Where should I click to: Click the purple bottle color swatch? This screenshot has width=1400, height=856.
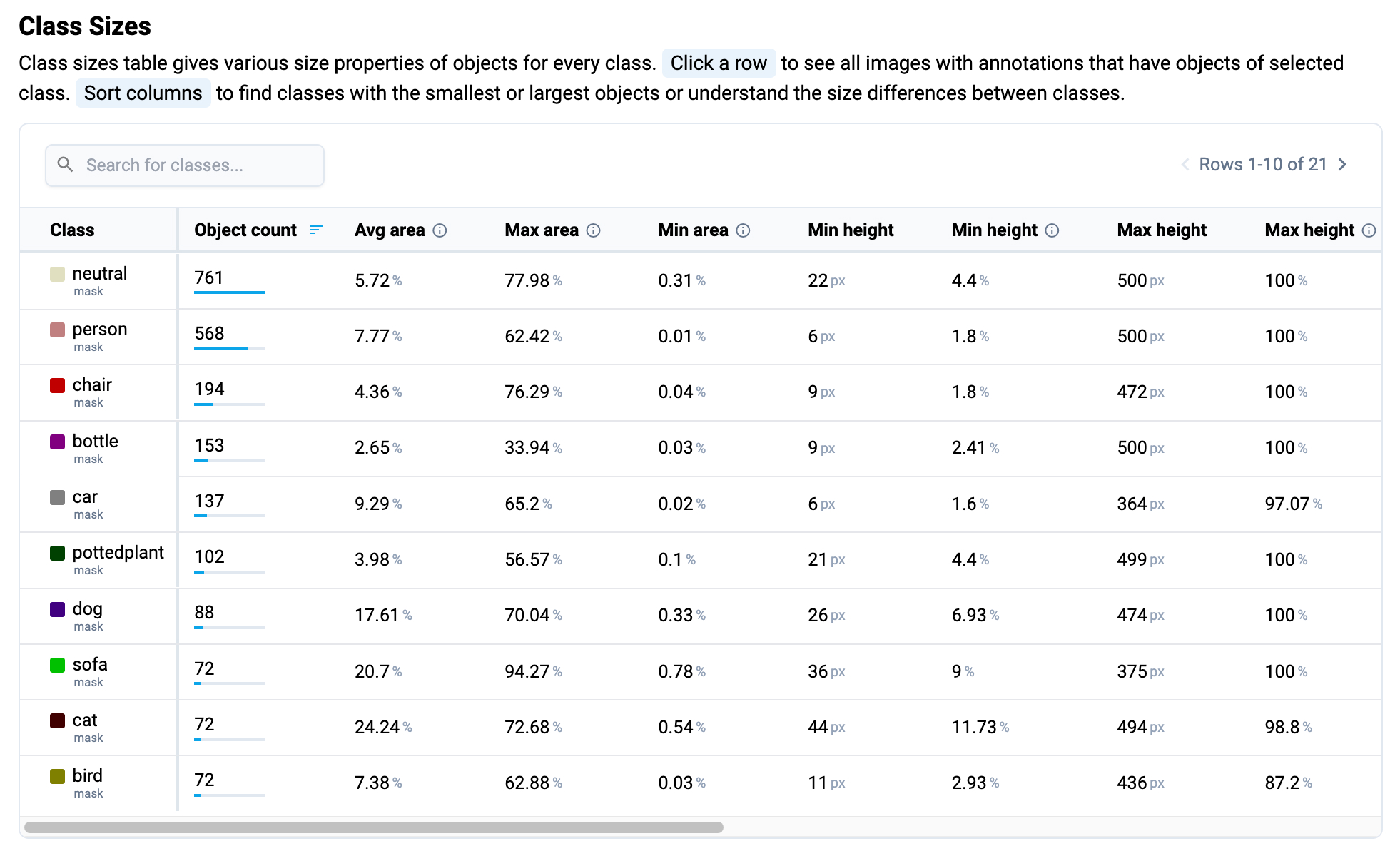coord(58,442)
